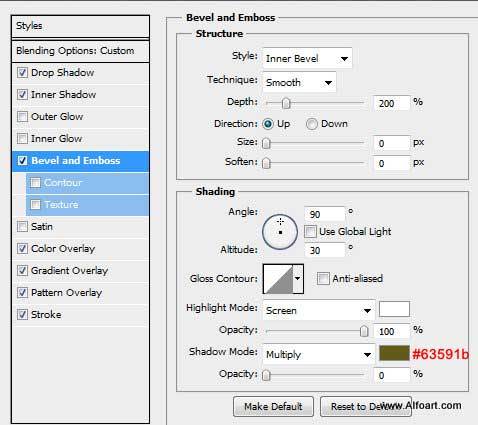Open the Highlight Mode Screen dropdown
Viewport: 478px width, 425px height.
coord(319,310)
